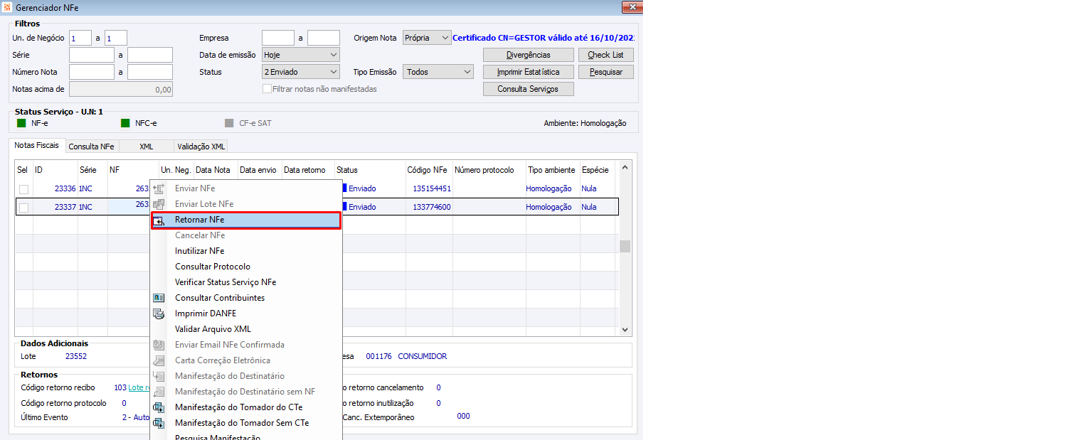Click the Consultar Contribuintes icon
The image size is (1080, 441).
pos(159,298)
